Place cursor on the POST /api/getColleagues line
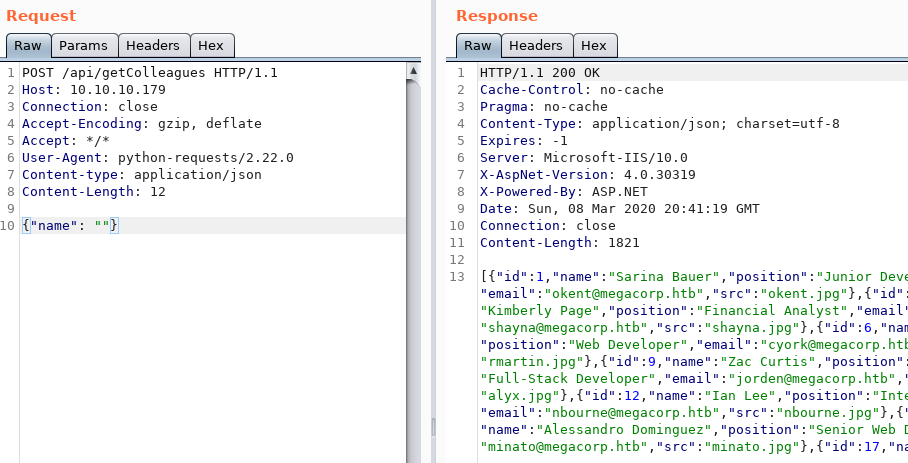 point(149,73)
